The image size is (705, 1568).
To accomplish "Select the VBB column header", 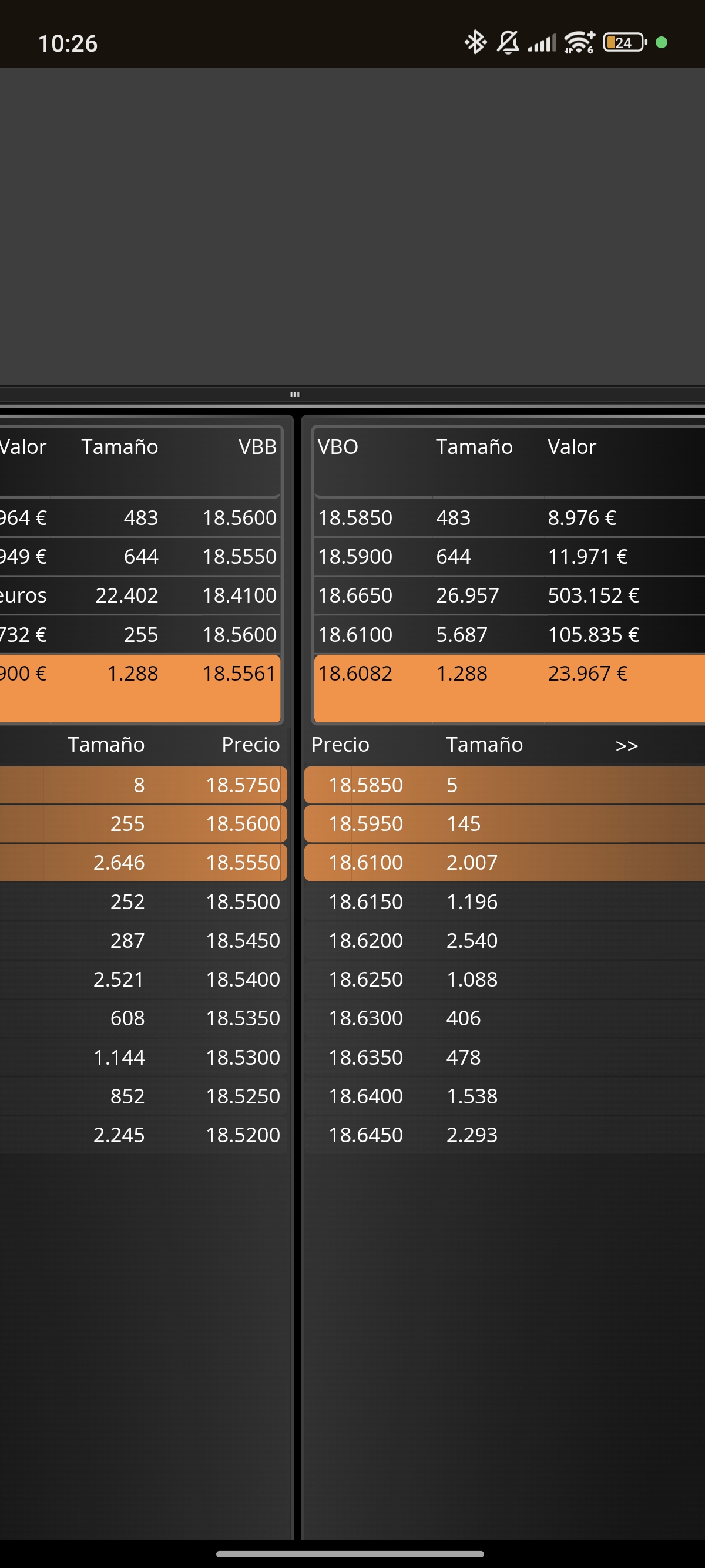I will [x=257, y=447].
